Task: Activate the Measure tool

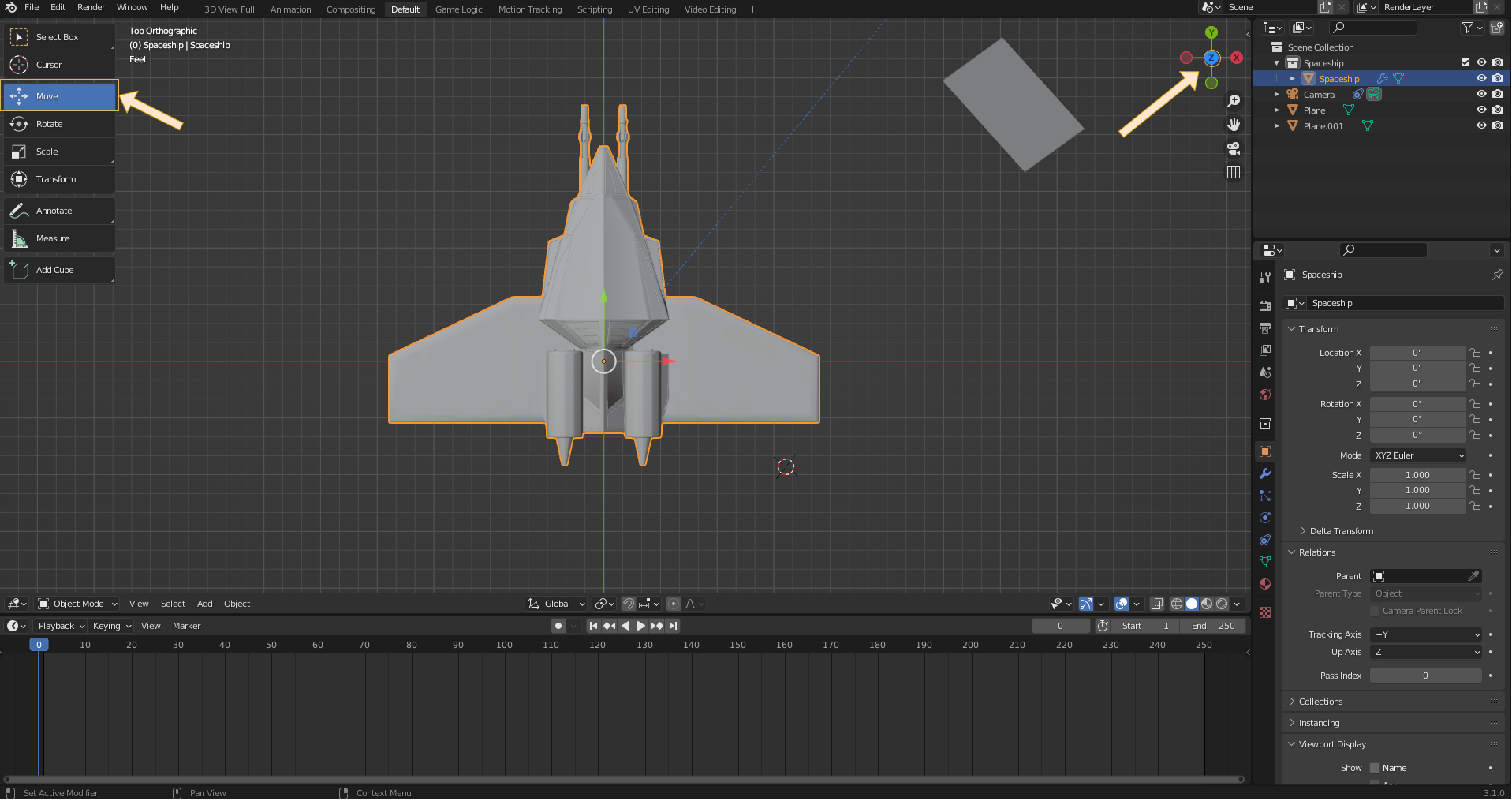Action: tap(52, 238)
